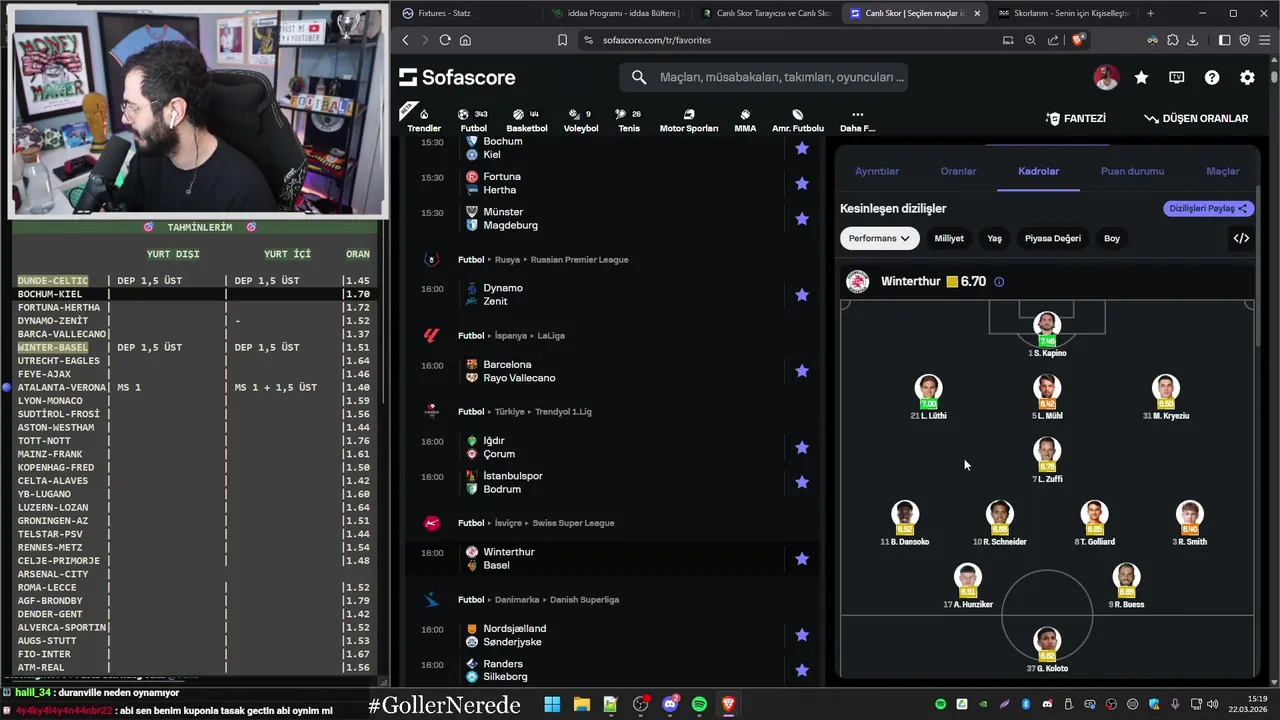
Task: Select Milliyet filter chip
Action: click(949, 238)
